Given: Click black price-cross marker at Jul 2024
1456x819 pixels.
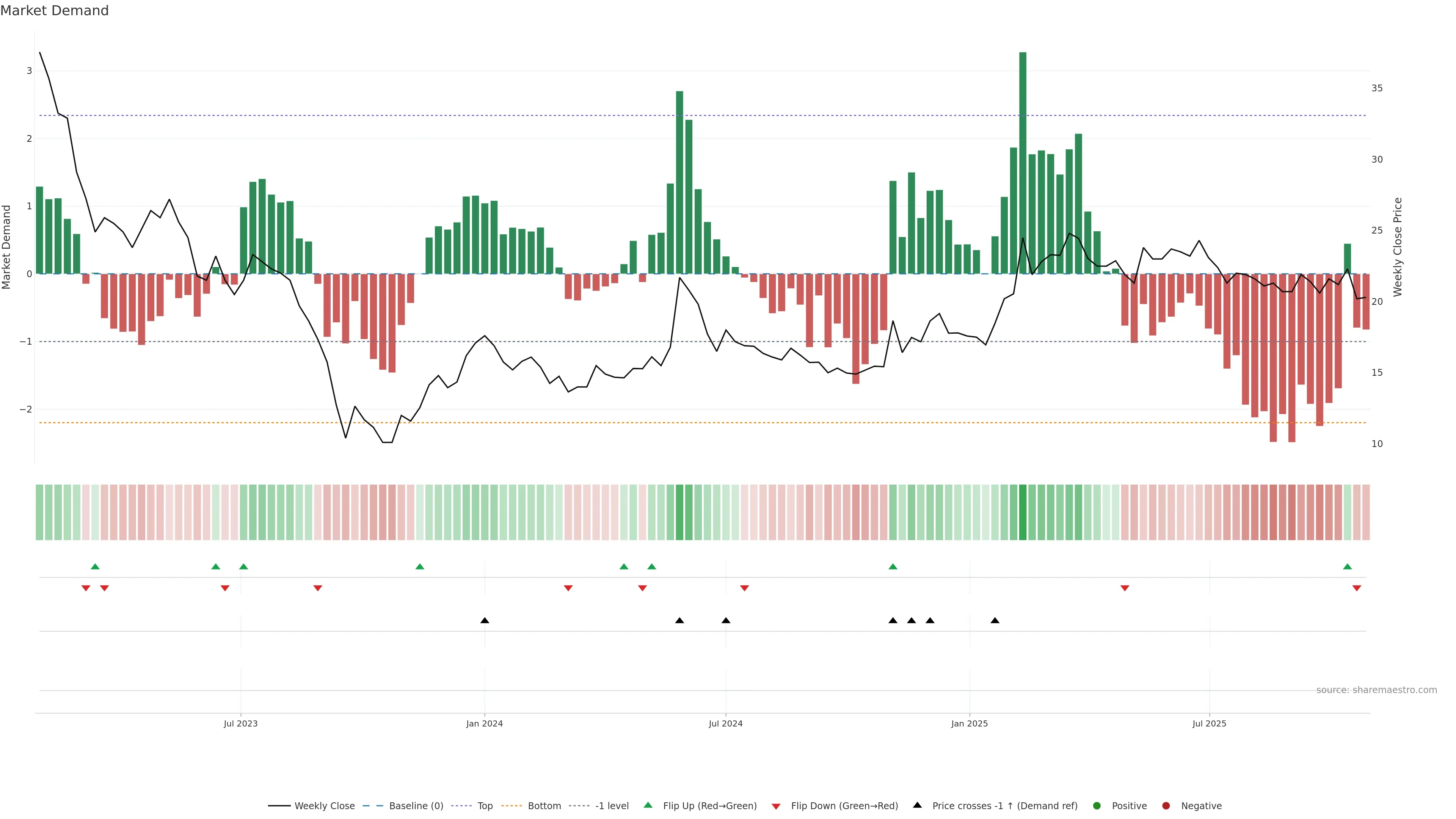Looking at the screenshot, I should (x=726, y=621).
